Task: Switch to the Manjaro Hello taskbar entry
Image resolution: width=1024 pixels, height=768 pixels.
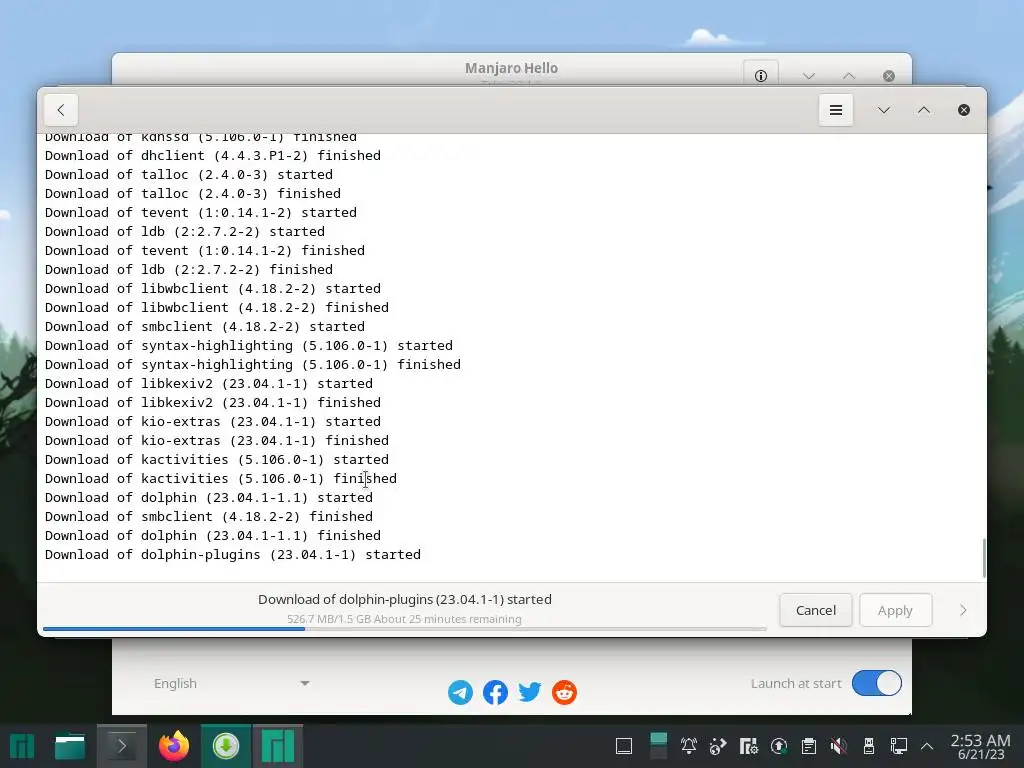Action: (278, 746)
